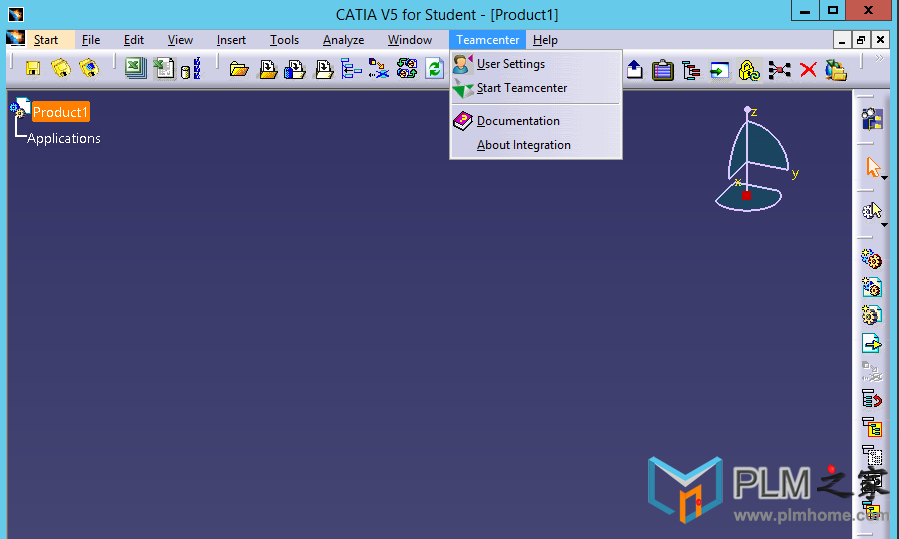Expand gear-cursor tool flyout arrow
The image size is (899, 539).
pyautogui.click(x=885, y=225)
